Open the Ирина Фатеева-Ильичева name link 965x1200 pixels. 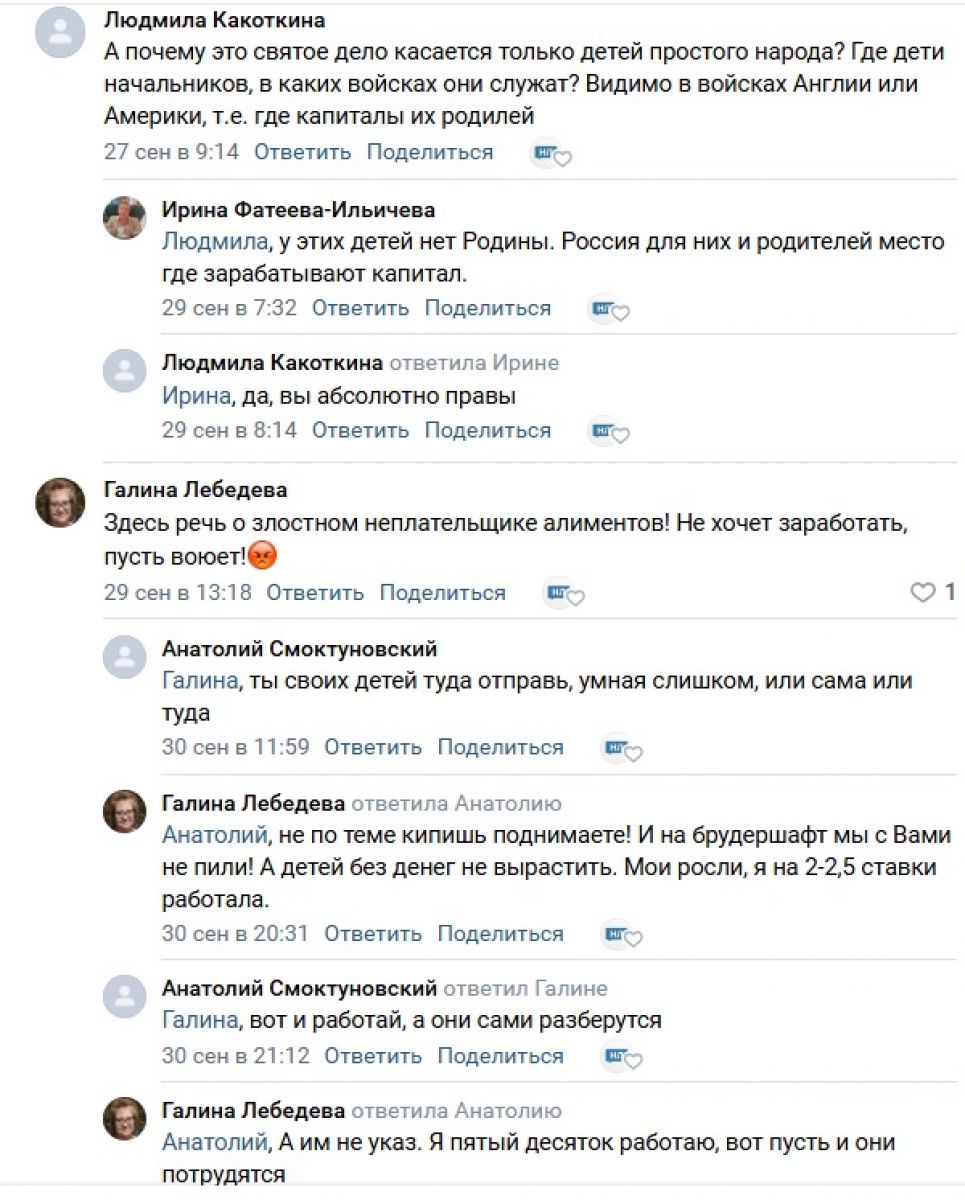(x=298, y=210)
